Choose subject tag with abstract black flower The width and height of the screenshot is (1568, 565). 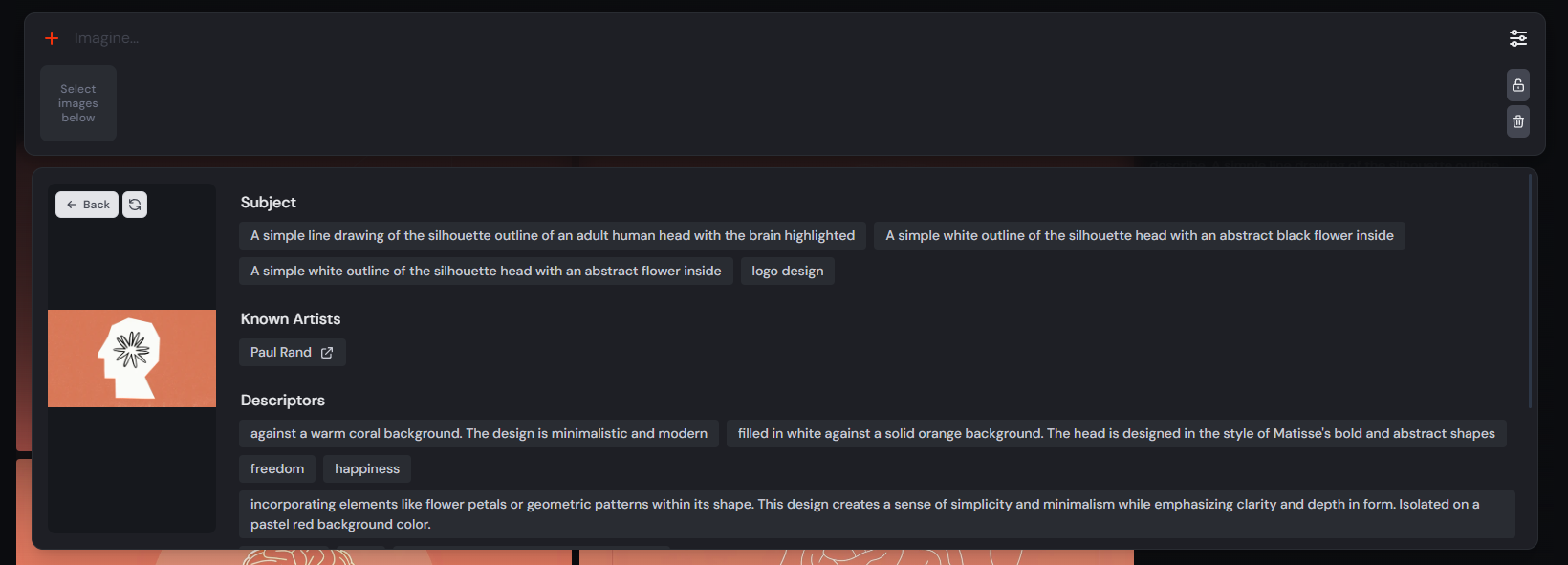pyautogui.click(x=1139, y=236)
